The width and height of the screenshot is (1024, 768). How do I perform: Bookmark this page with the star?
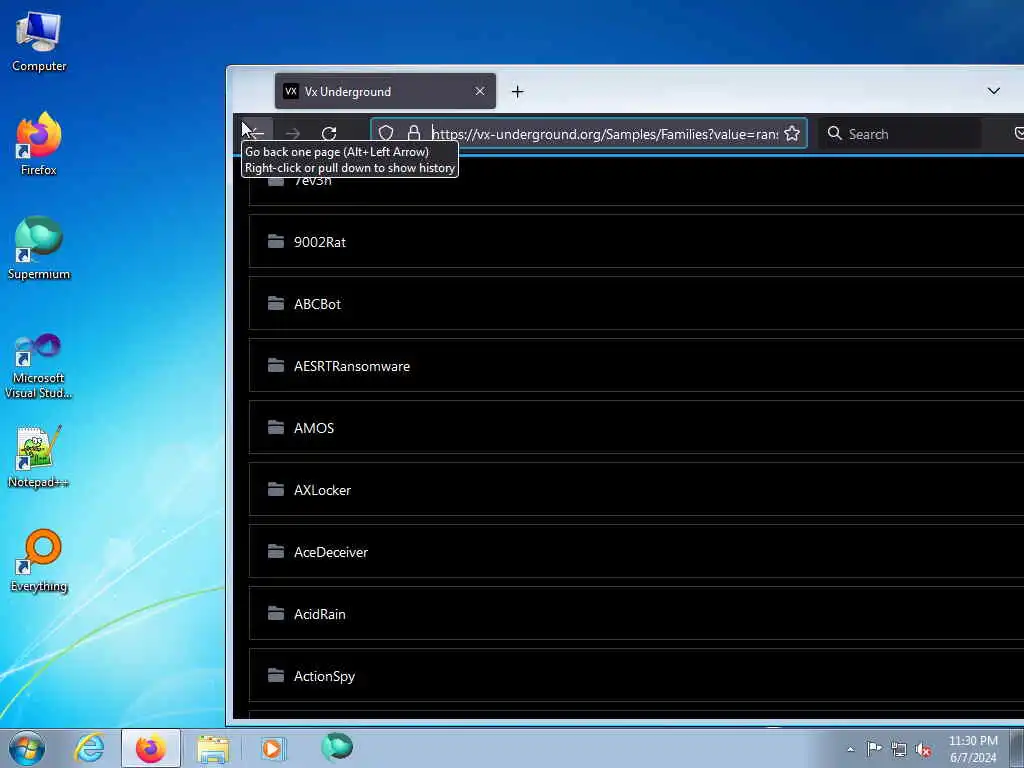[792, 134]
